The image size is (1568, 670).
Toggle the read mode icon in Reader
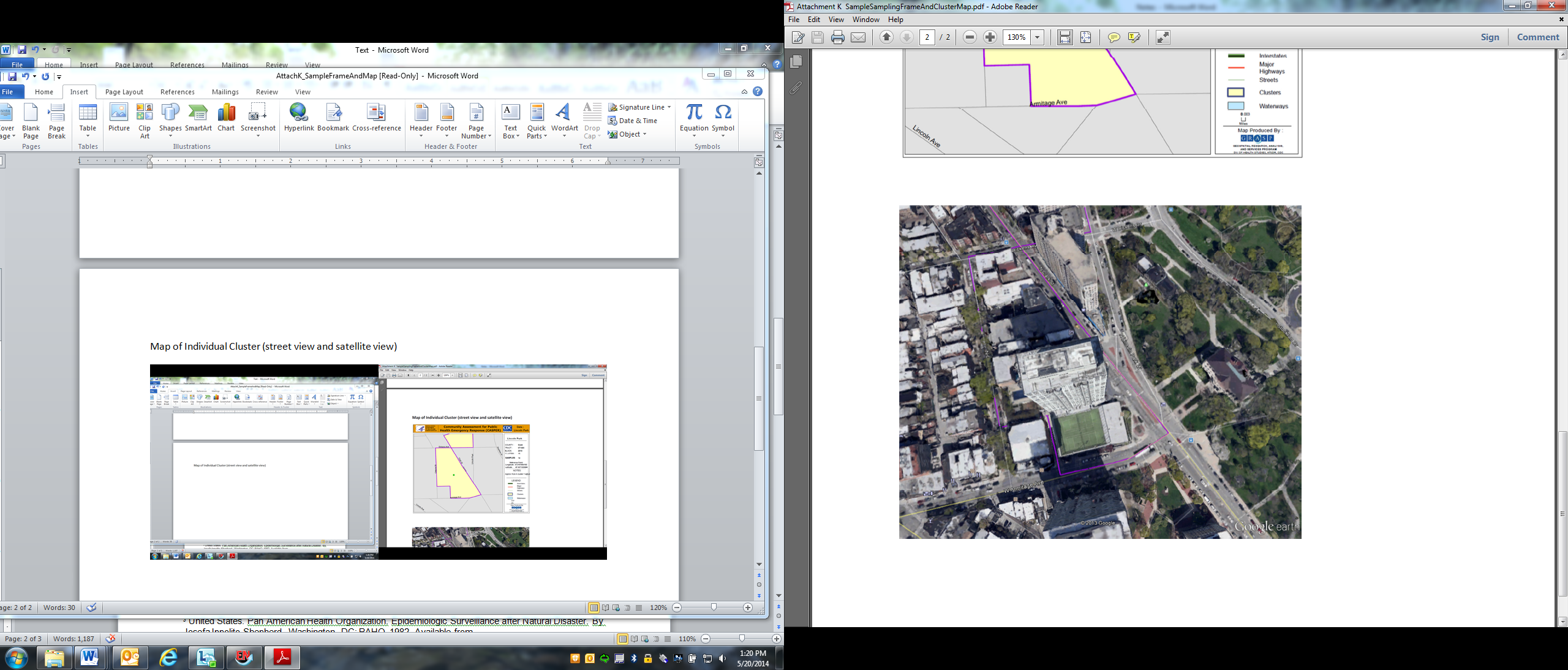pos(1163,37)
